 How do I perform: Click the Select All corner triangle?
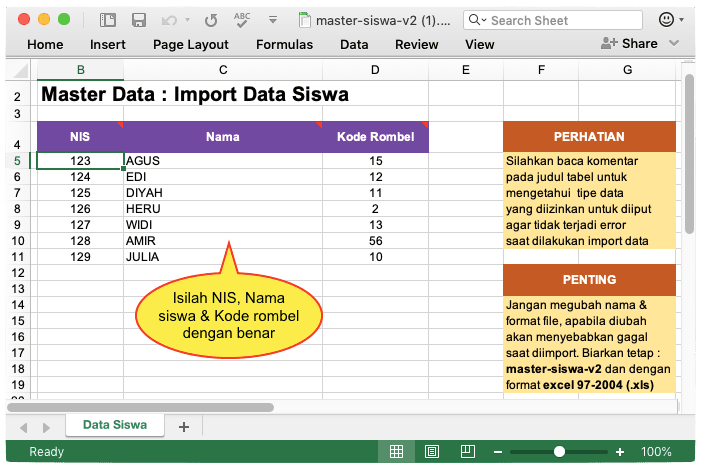point(21,70)
